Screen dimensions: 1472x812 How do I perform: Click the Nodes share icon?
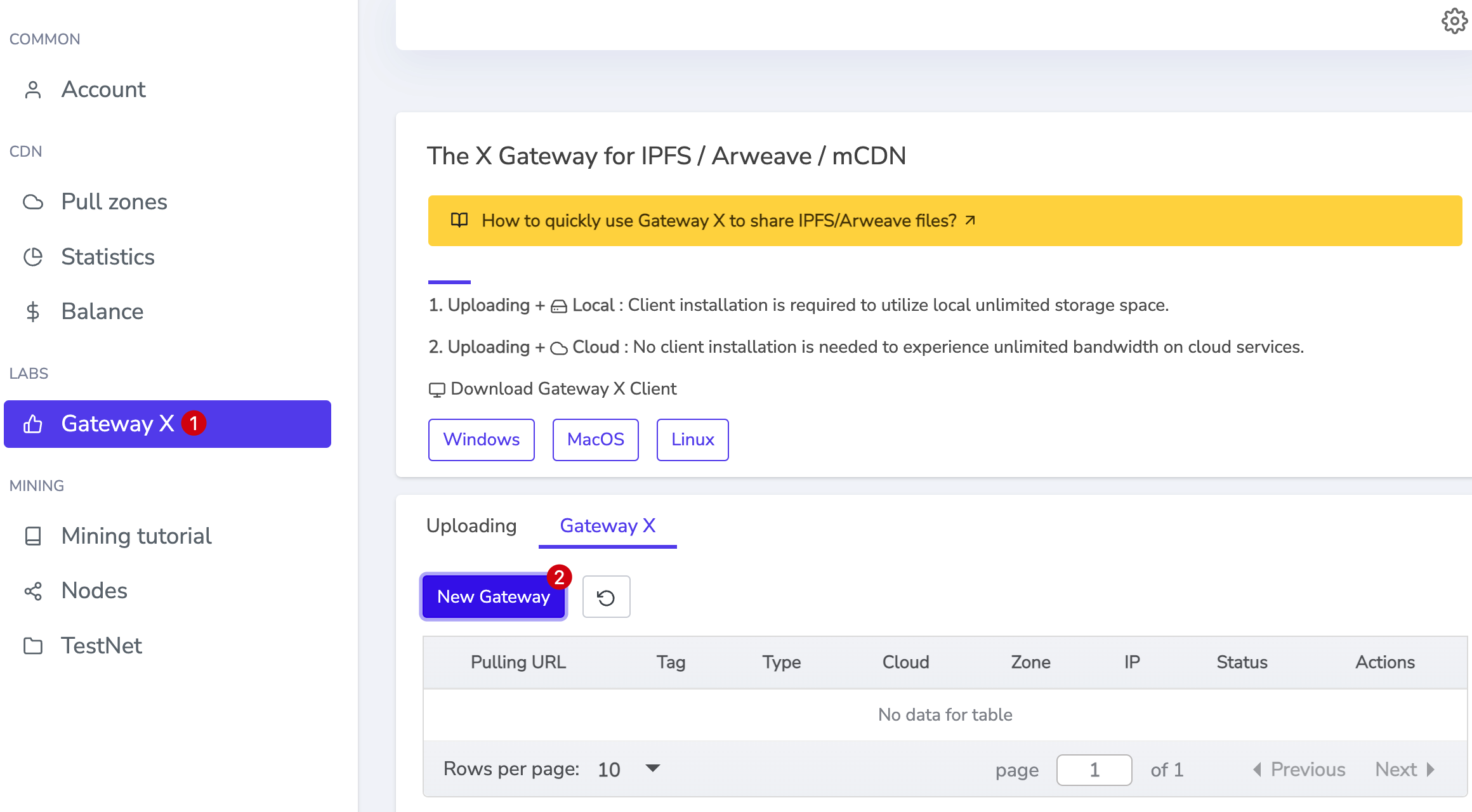click(x=33, y=591)
